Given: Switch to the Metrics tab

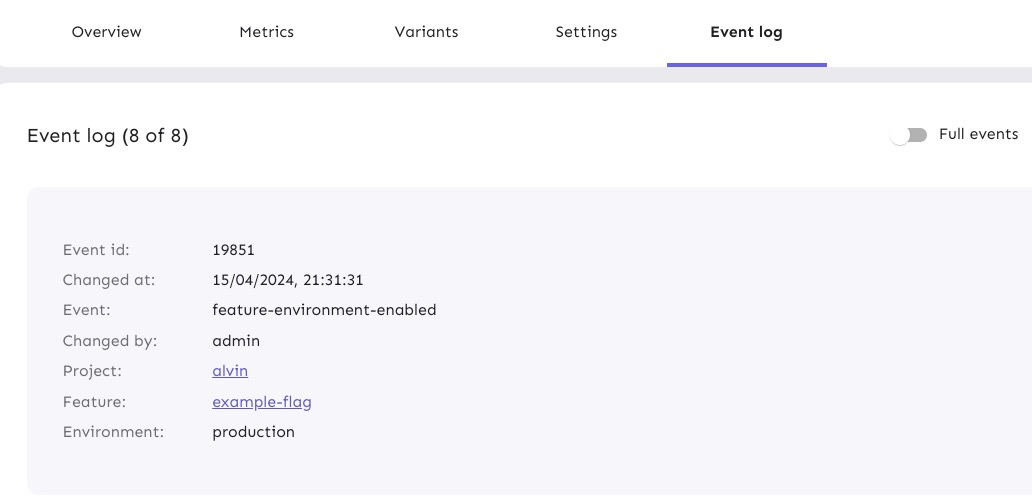Looking at the screenshot, I should (x=267, y=32).
